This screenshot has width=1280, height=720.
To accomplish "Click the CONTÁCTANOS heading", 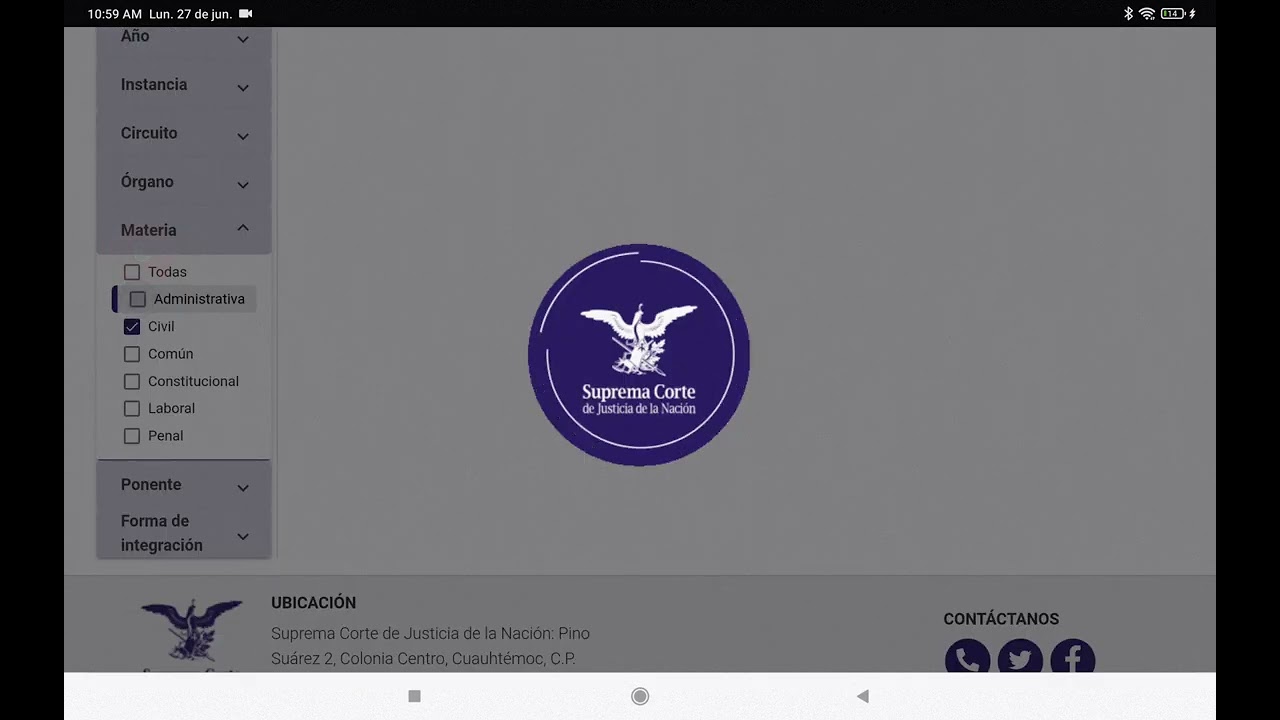I will 1001,619.
